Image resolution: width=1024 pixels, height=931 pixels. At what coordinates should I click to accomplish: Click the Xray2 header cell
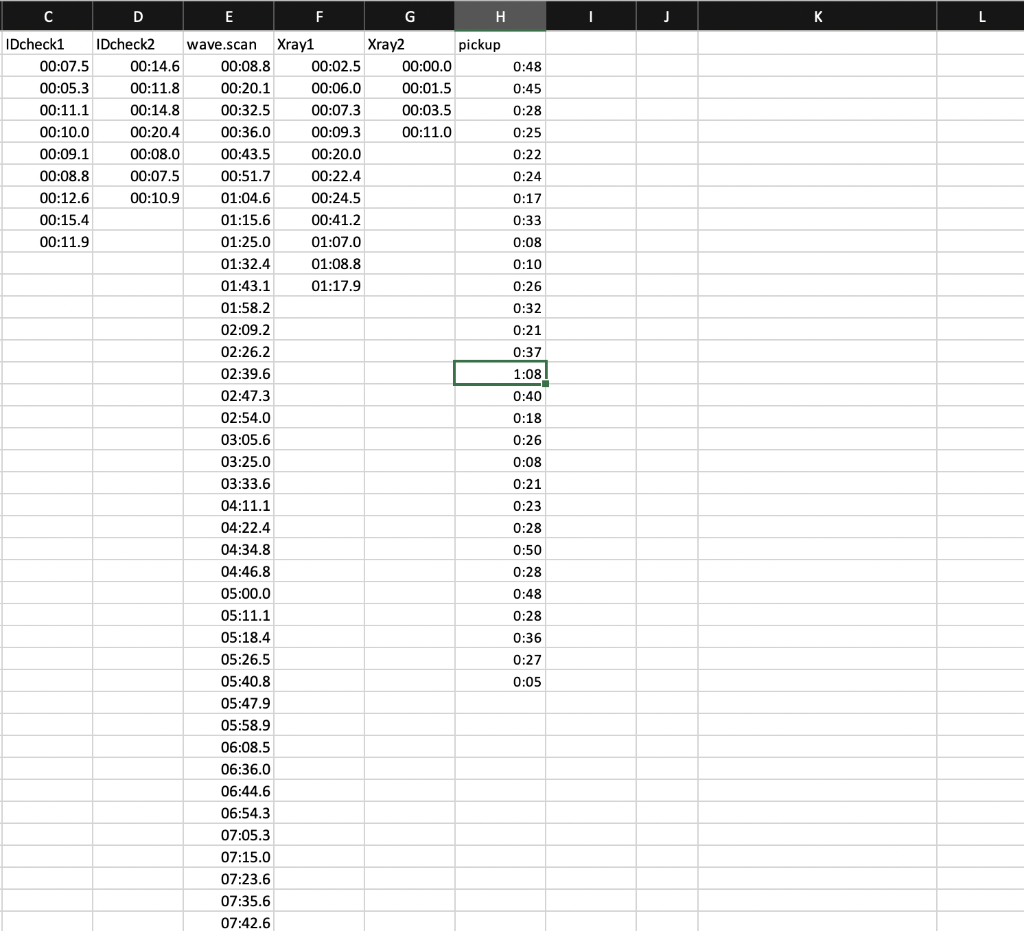pyautogui.click(x=409, y=44)
